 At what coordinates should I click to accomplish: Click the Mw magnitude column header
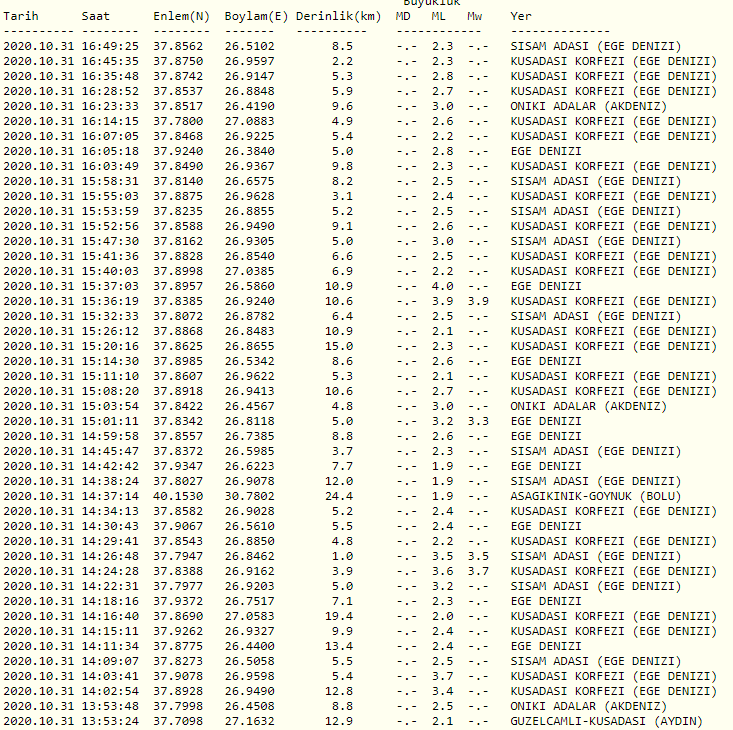click(x=475, y=17)
